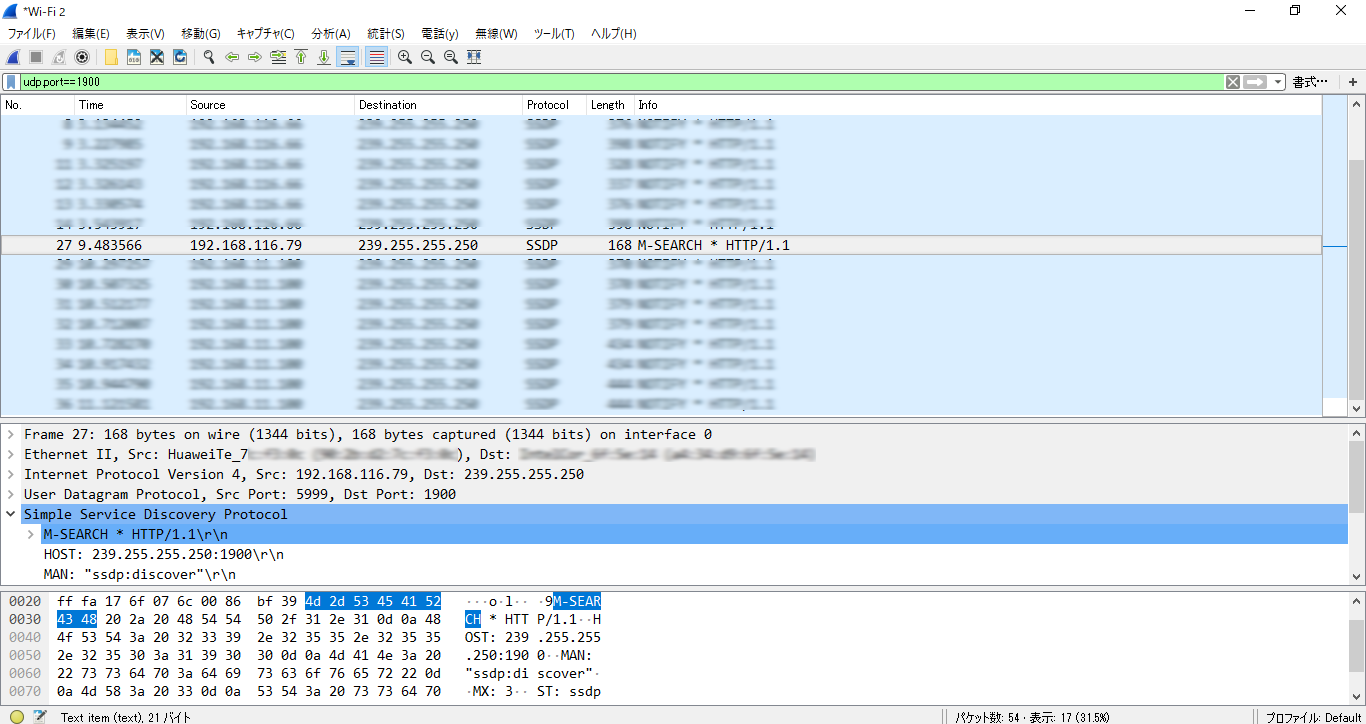Reload this capture file
This screenshot has height=724, width=1366.
tap(180, 57)
